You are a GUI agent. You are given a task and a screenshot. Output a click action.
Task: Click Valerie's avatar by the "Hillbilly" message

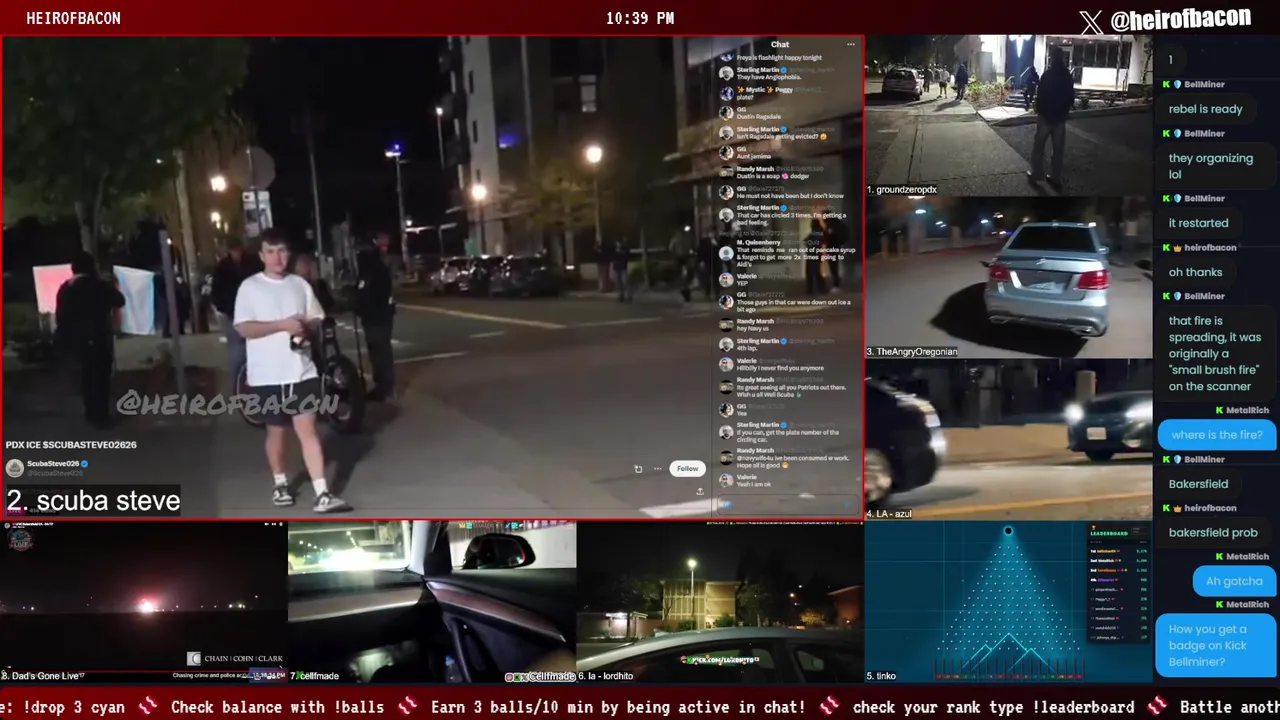click(x=727, y=364)
